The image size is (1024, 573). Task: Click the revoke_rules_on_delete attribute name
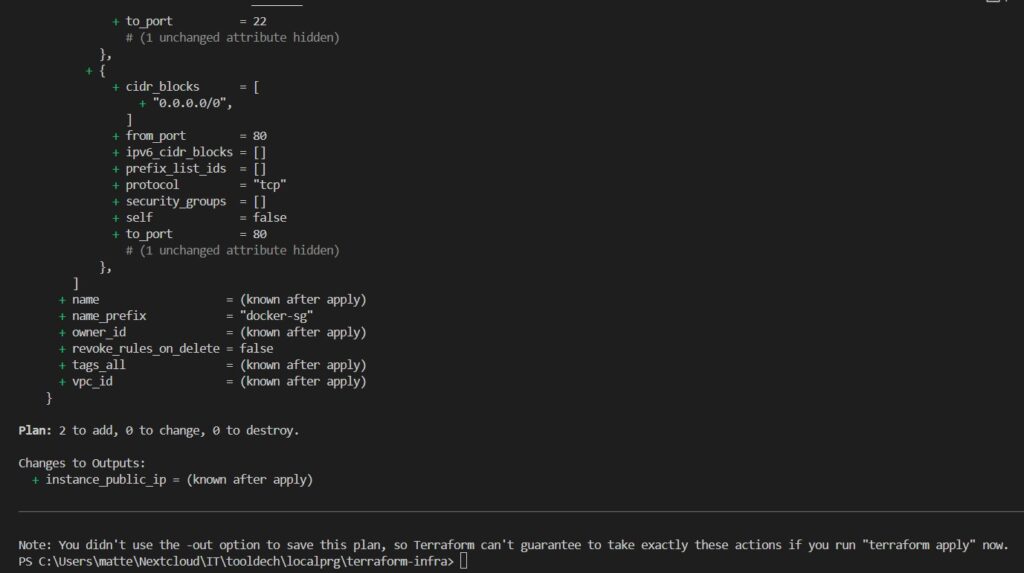(x=146, y=349)
